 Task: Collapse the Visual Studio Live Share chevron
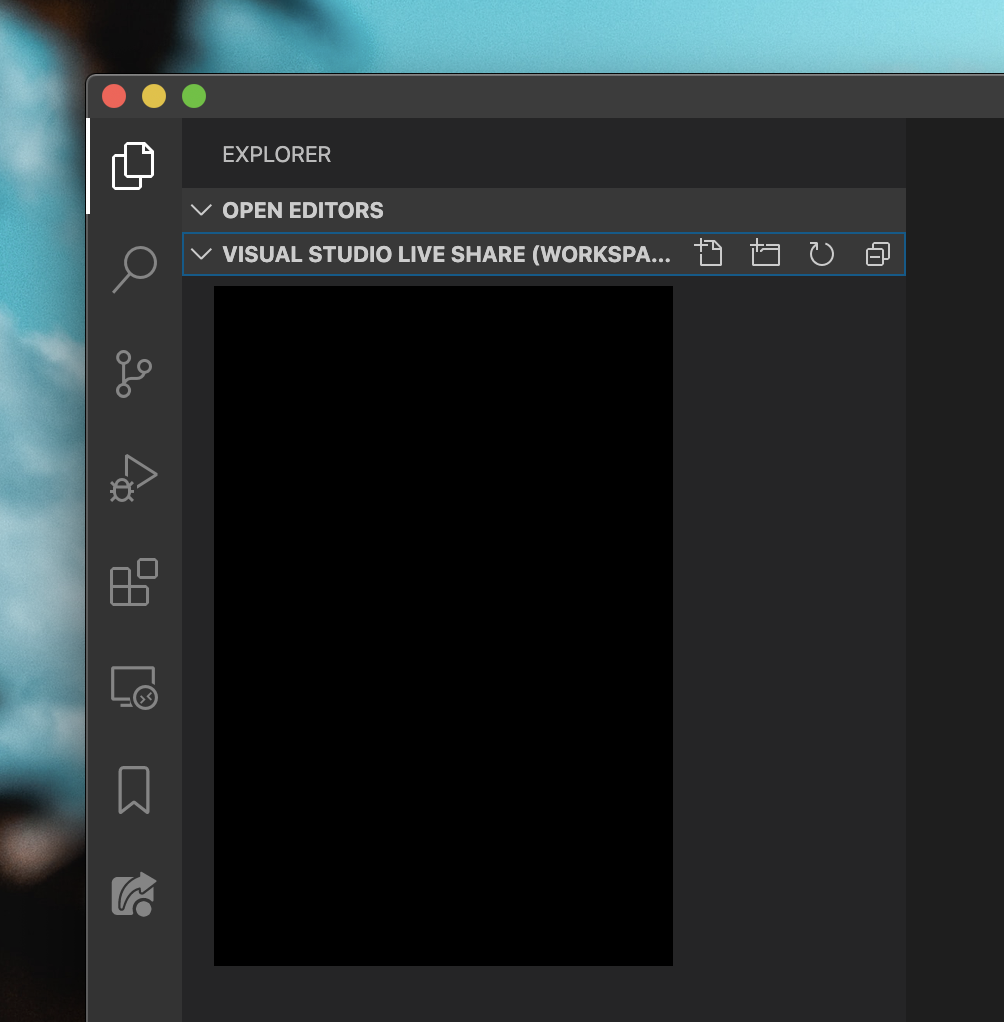(x=201, y=254)
